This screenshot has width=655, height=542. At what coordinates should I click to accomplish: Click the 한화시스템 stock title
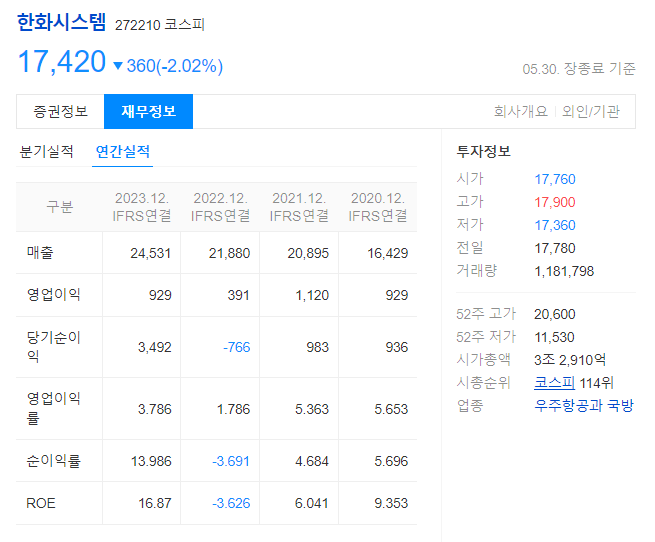61,22
